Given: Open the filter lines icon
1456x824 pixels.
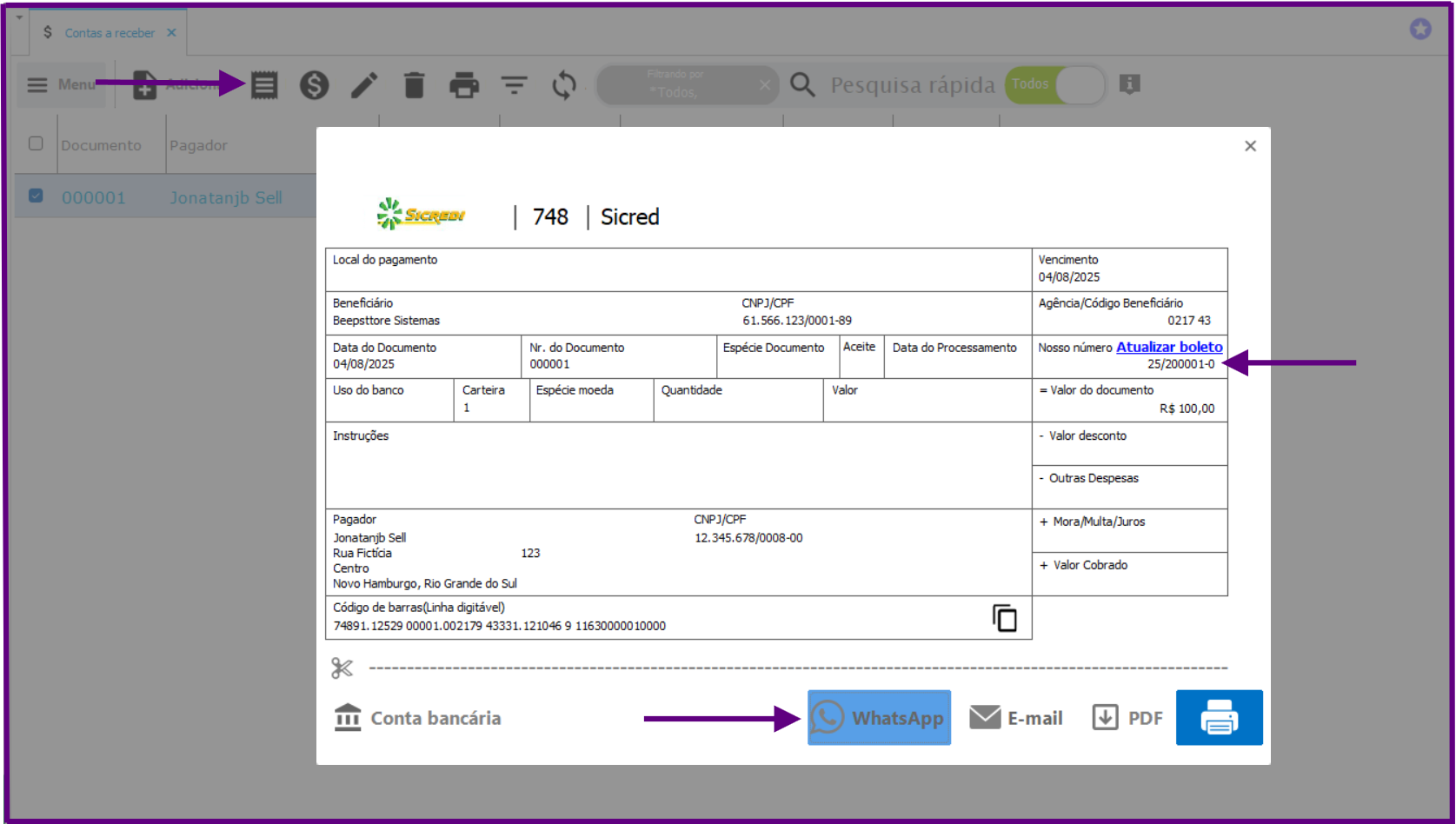Looking at the screenshot, I should [x=514, y=85].
